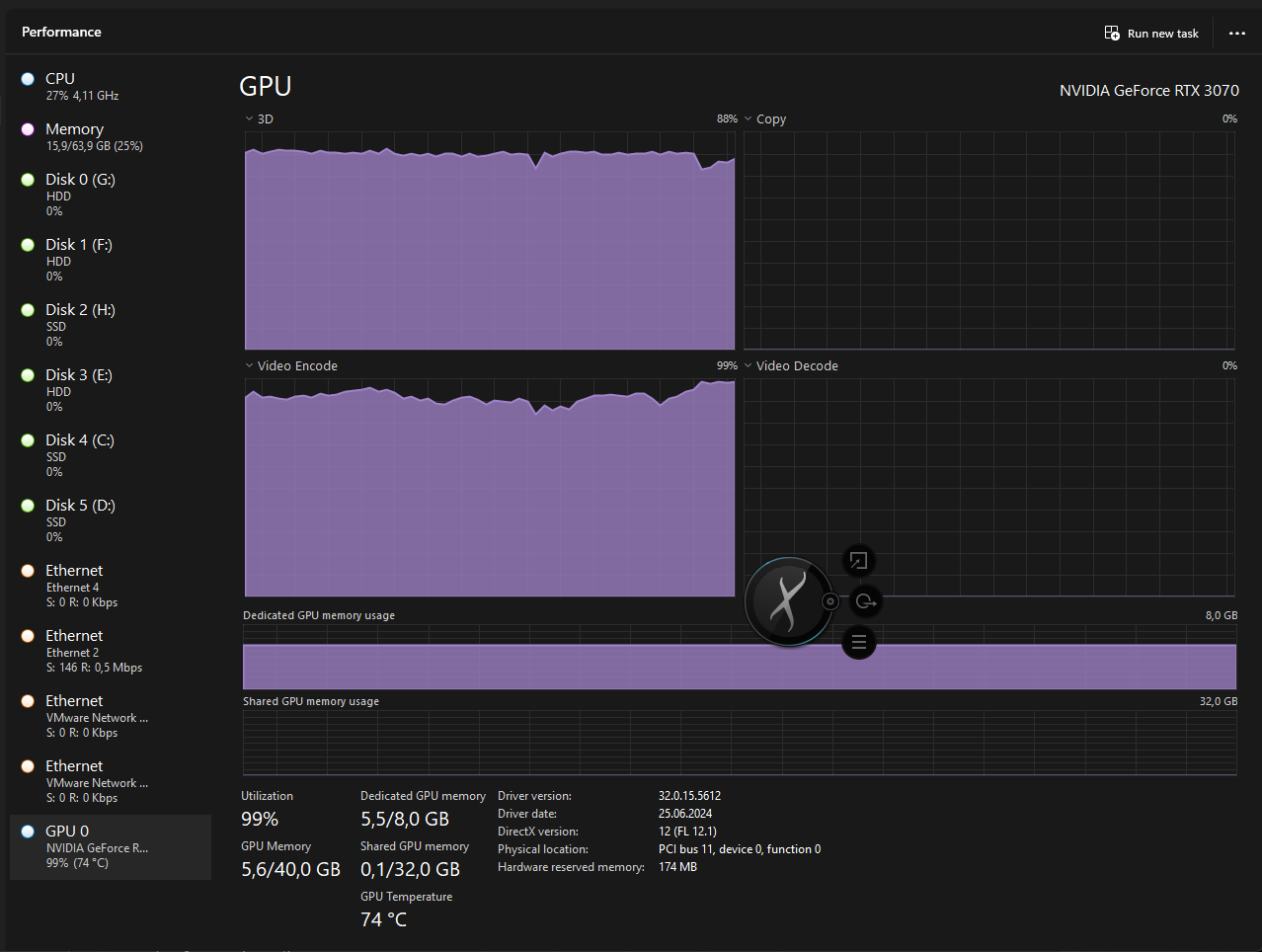1262x952 pixels.
Task: Select CPU in the performance sidebar
Action: click(111, 86)
